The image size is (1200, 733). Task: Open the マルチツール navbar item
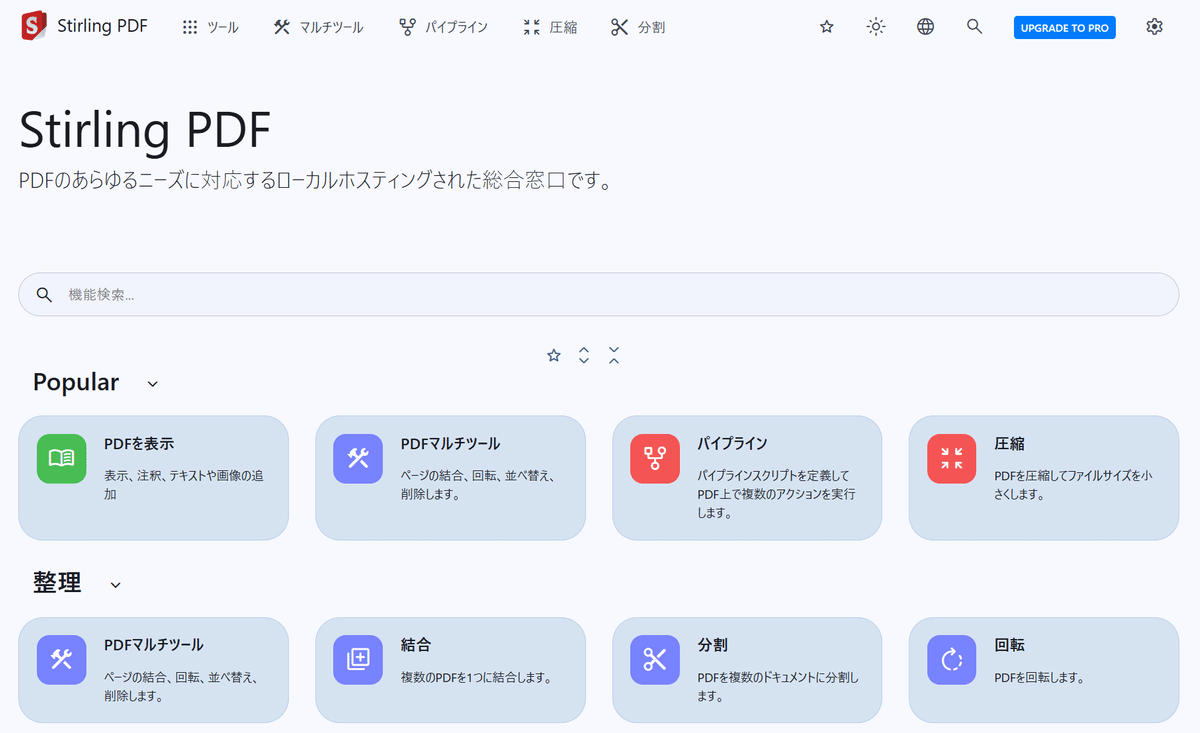pyautogui.click(x=319, y=28)
